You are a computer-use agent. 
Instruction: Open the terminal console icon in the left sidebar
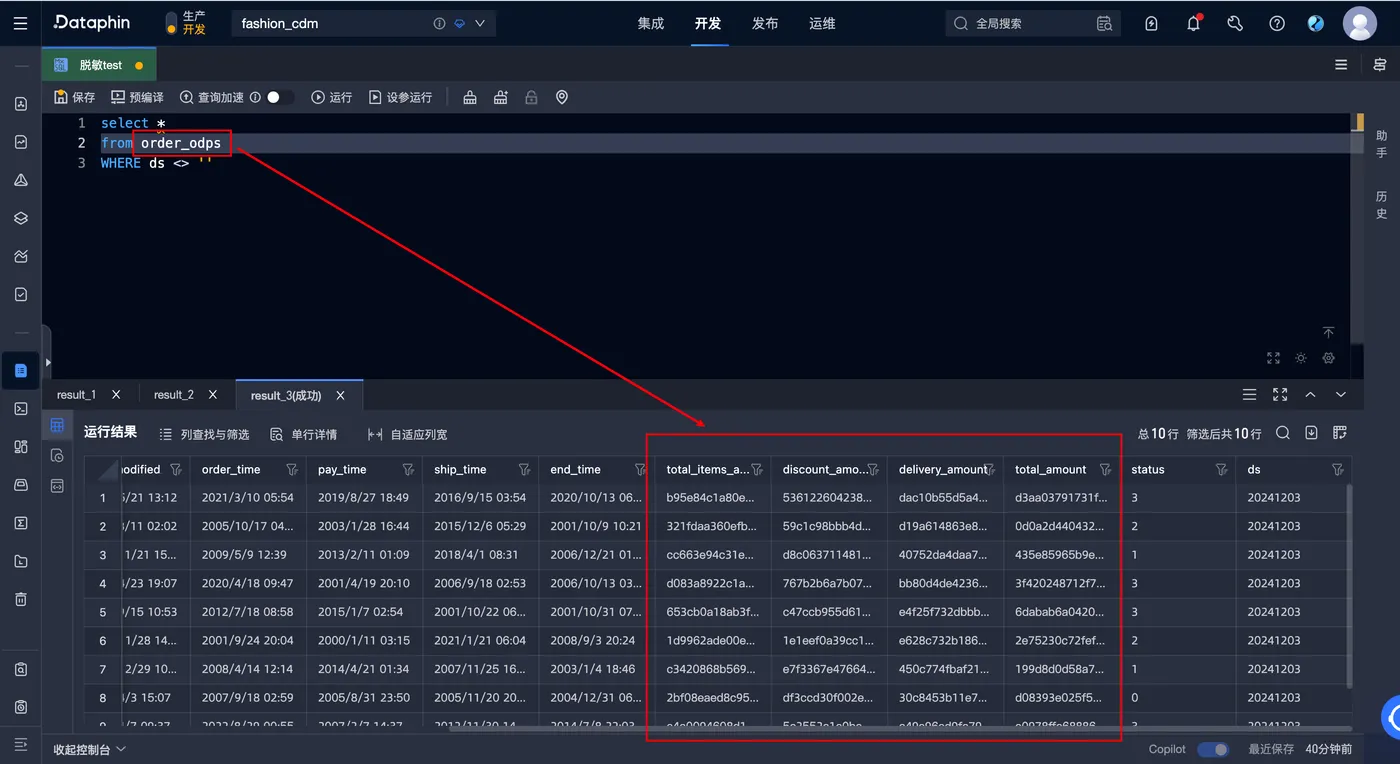tap(21, 408)
